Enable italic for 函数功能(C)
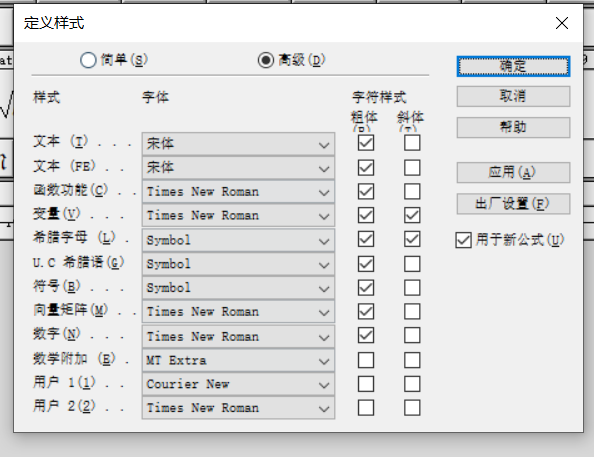The height and width of the screenshot is (457, 594). coord(412,191)
